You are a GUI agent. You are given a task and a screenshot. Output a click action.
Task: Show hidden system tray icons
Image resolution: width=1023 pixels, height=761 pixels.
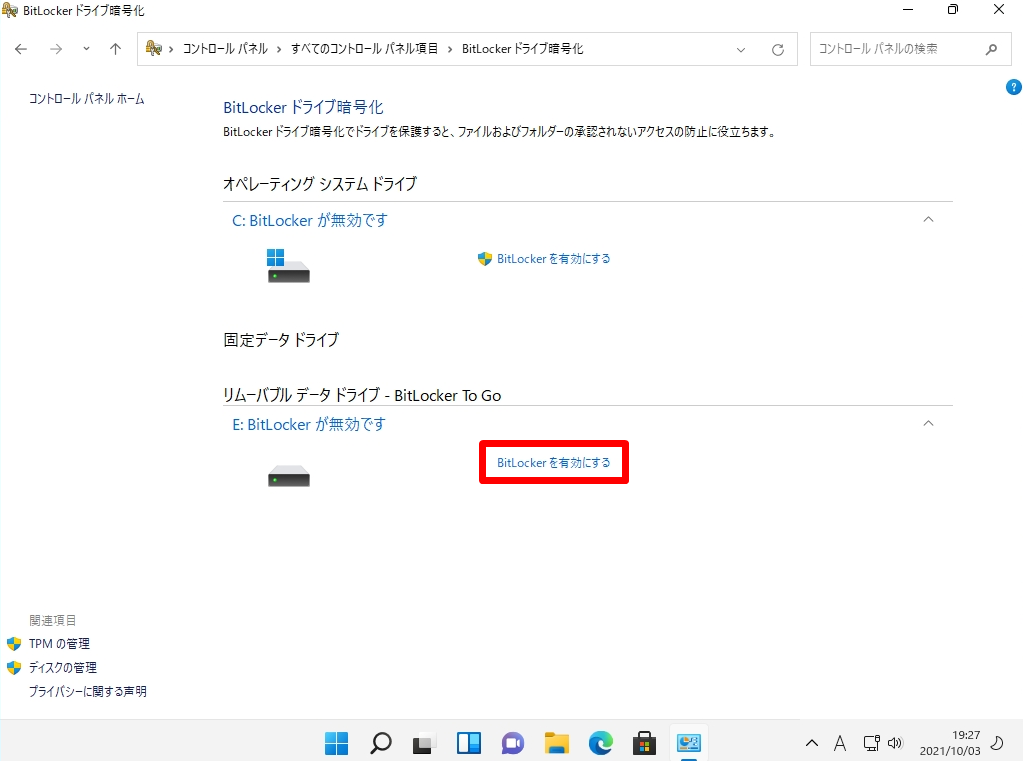point(812,743)
